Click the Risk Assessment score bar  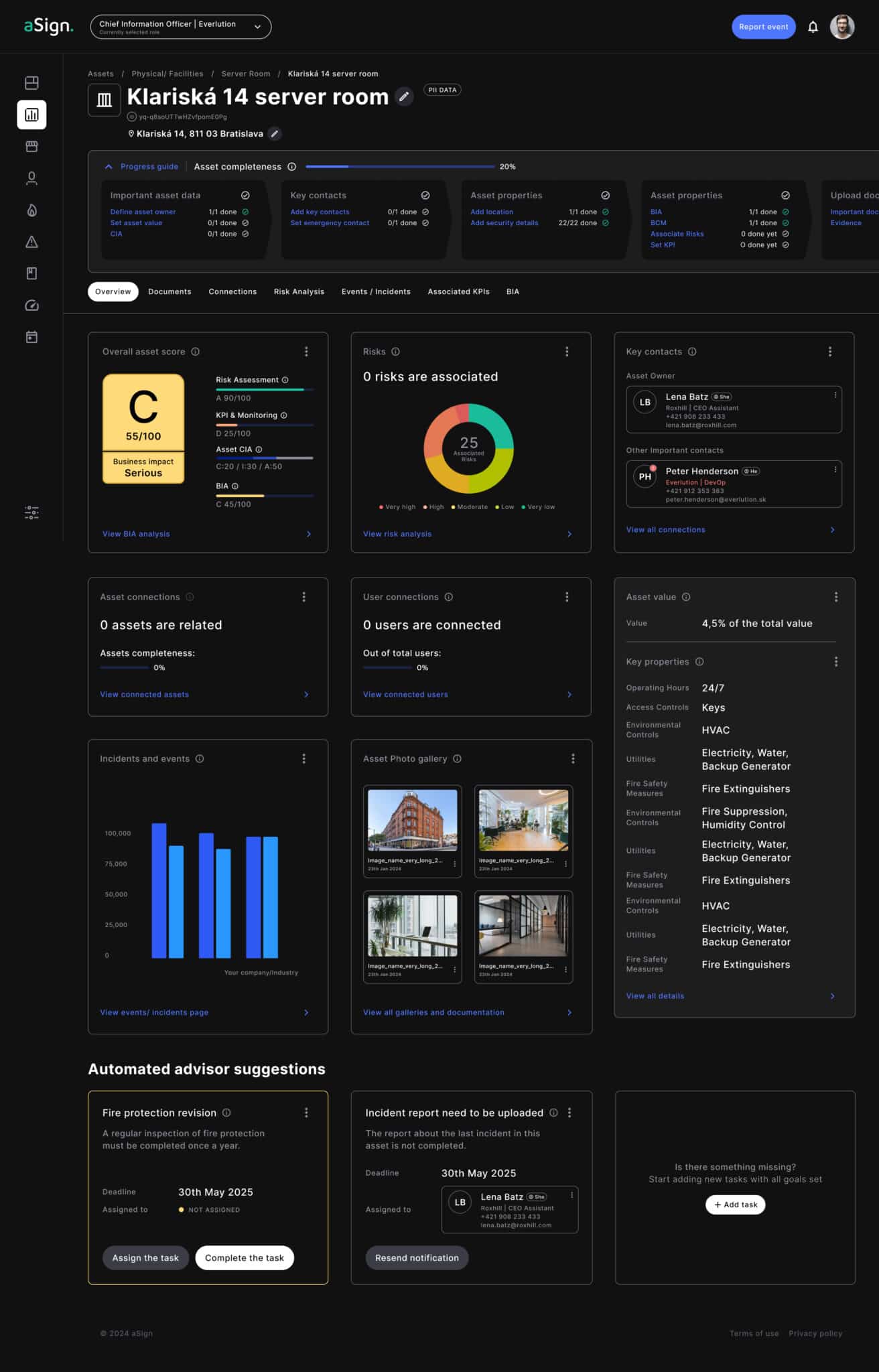click(265, 389)
